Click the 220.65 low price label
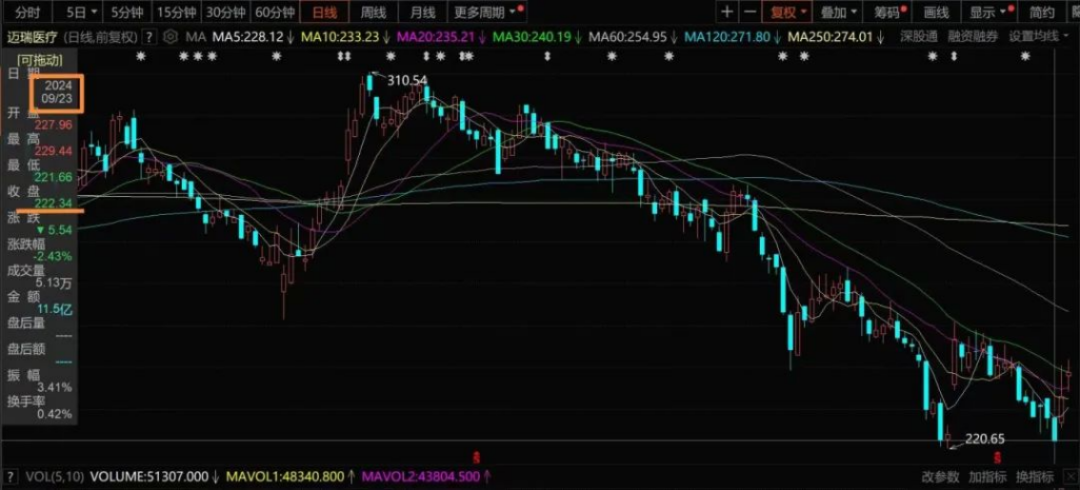 click(985, 438)
